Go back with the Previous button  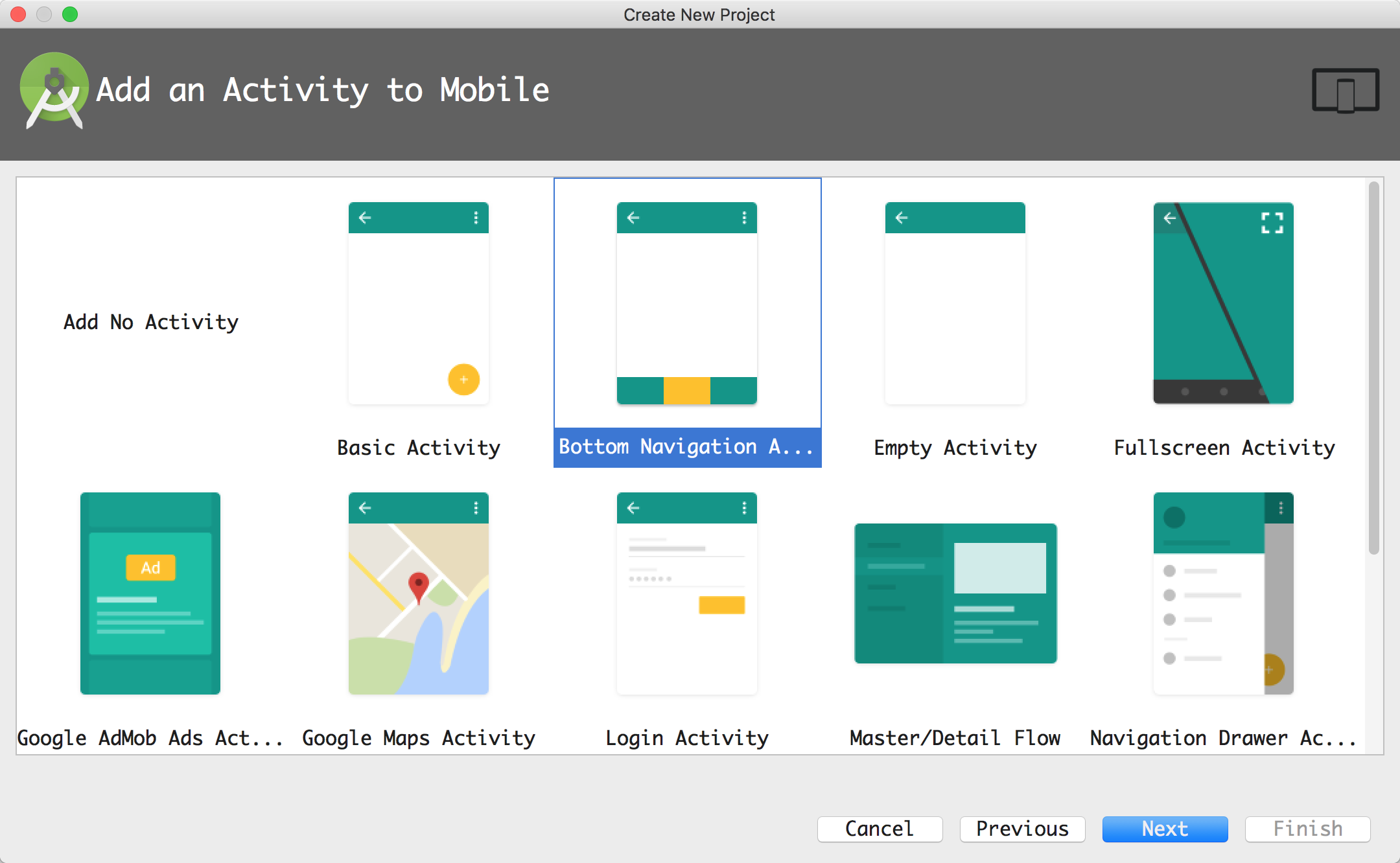1022,829
